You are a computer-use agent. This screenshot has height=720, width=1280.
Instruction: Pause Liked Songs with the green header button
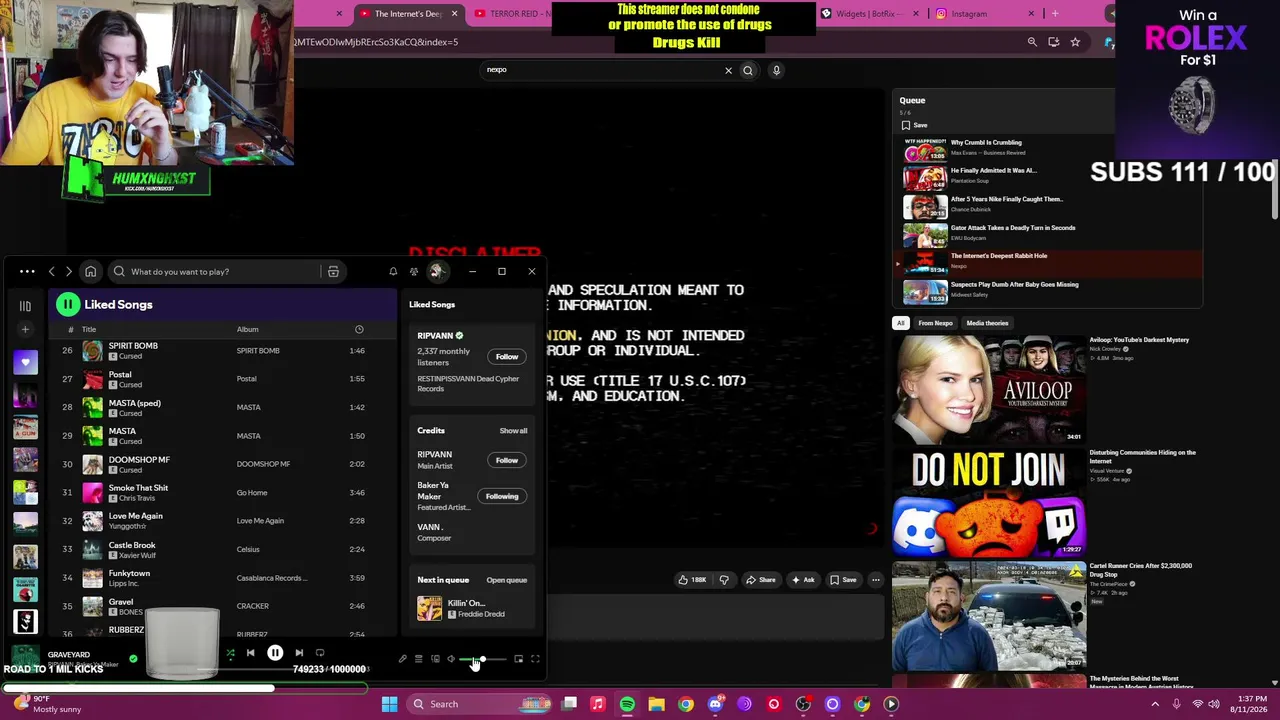tap(68, 304)
